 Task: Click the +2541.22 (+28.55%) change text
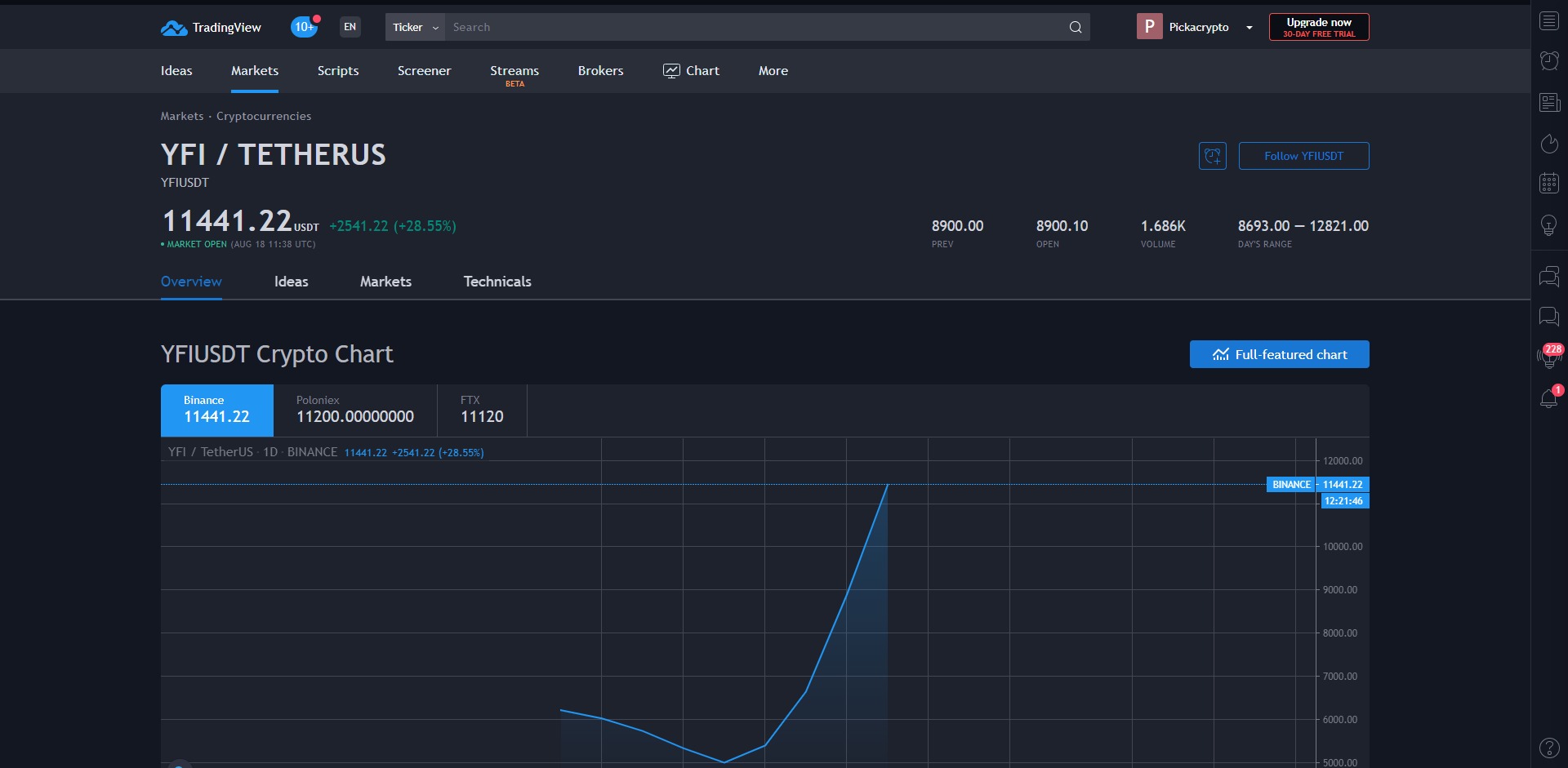click(x=393, y=226)
